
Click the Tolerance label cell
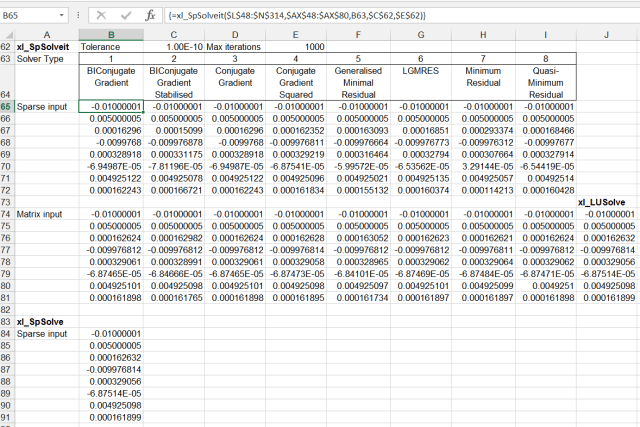click(111, 47)
